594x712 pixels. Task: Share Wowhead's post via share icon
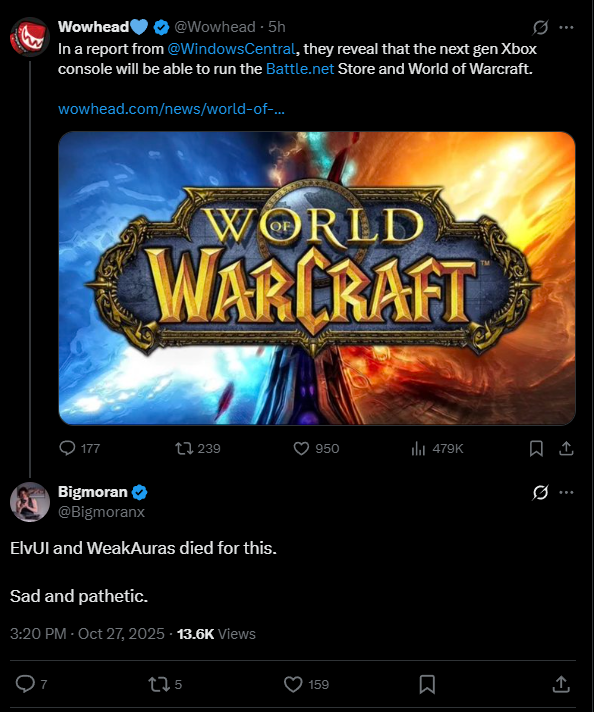point(566,449)
